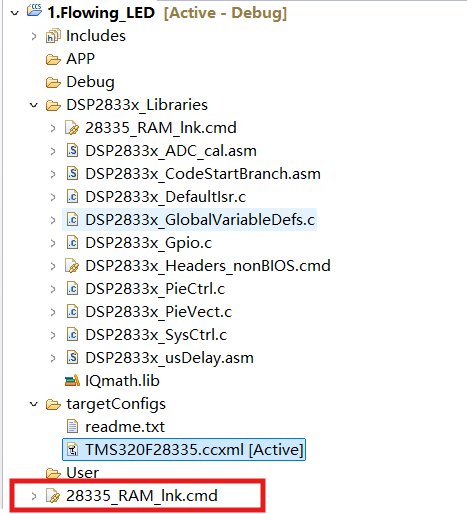This screenshot has height=514, width=467.
Task: Click the assembly file icon of DSP2833x_usDelay.asm
Action: pyautogui.click(x=72, y=358)
